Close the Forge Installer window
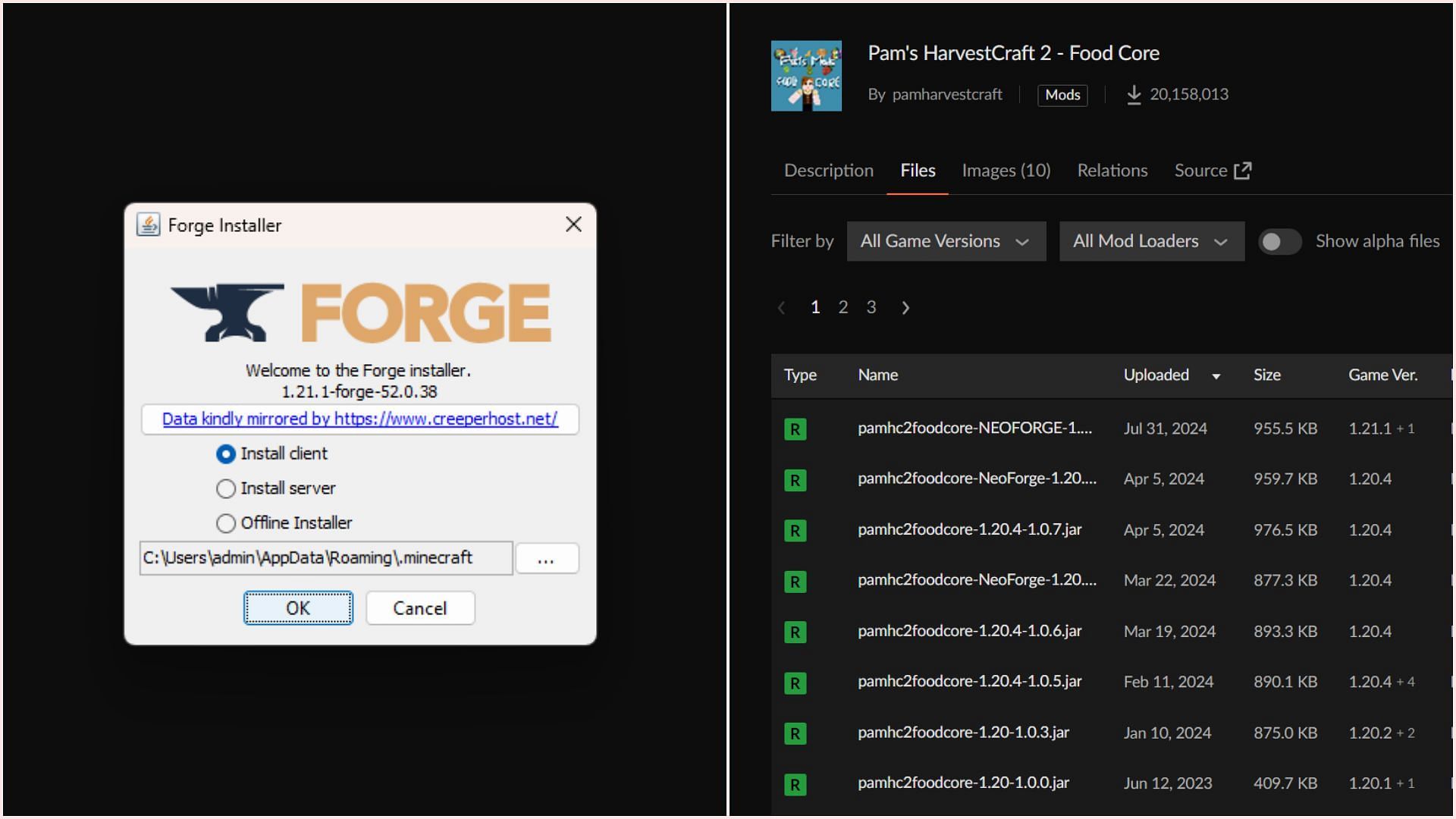 point(574,224)
